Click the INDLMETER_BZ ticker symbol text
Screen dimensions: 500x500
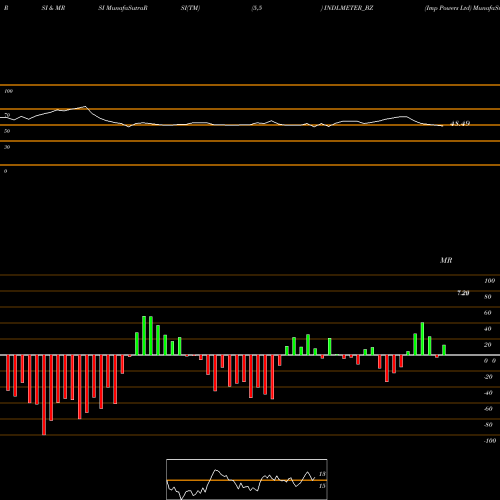(349, 8)
